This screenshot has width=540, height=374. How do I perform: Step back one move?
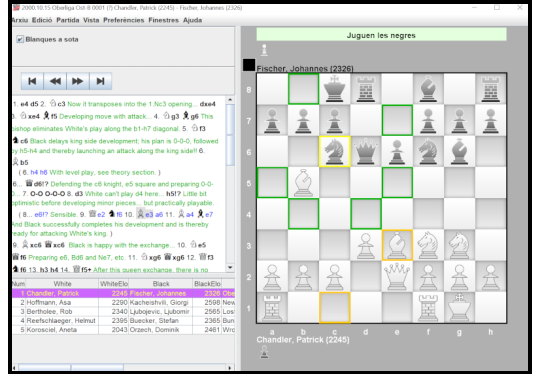(x=55, y=81)
